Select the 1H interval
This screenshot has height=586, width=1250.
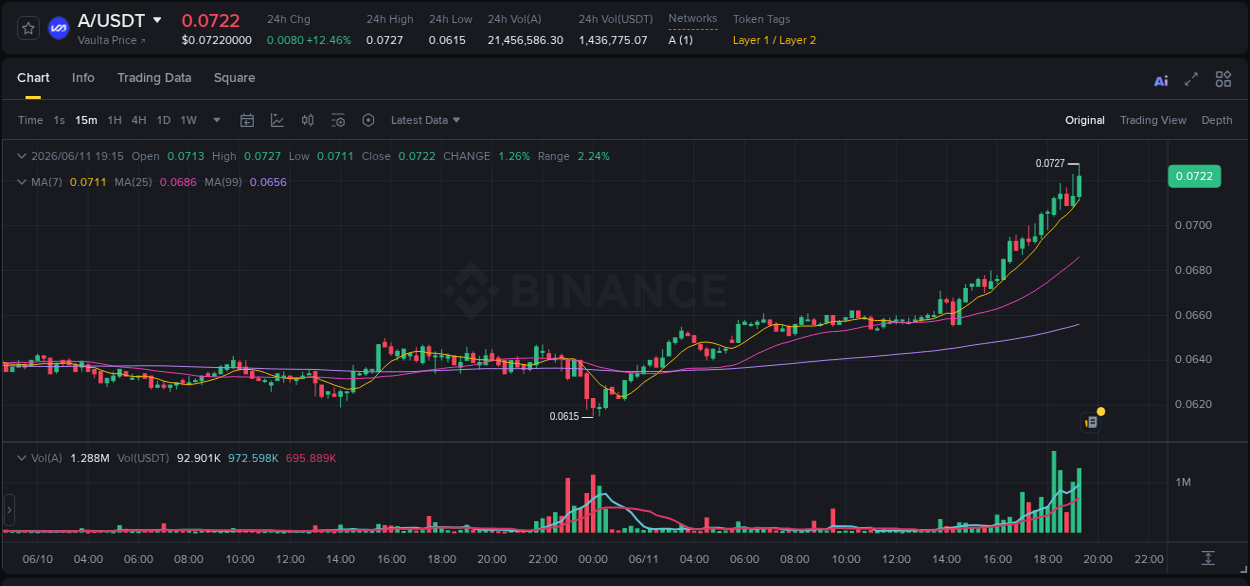click(x=114, y=120)
